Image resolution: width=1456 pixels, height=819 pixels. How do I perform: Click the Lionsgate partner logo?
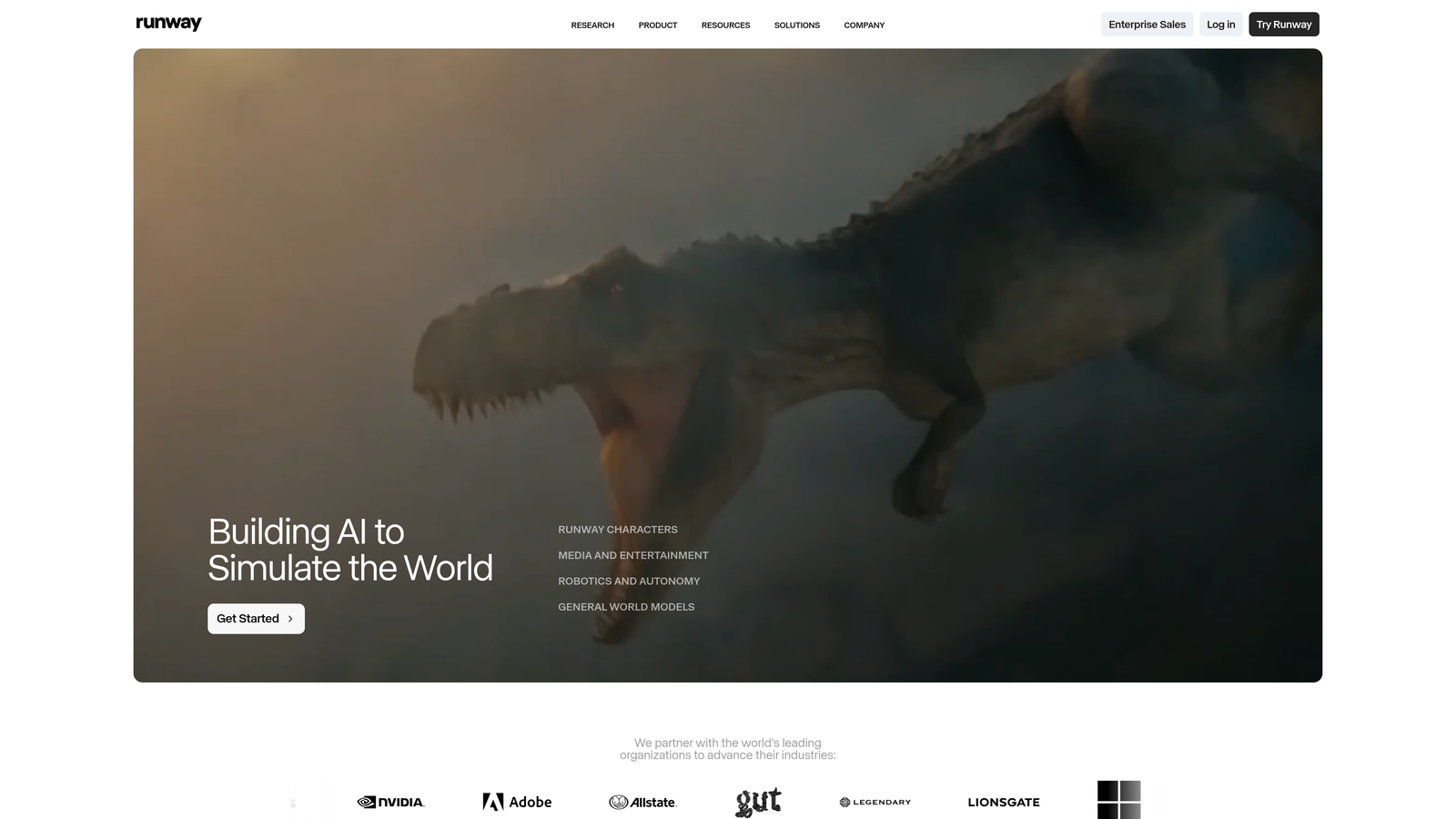(1004, 802)
